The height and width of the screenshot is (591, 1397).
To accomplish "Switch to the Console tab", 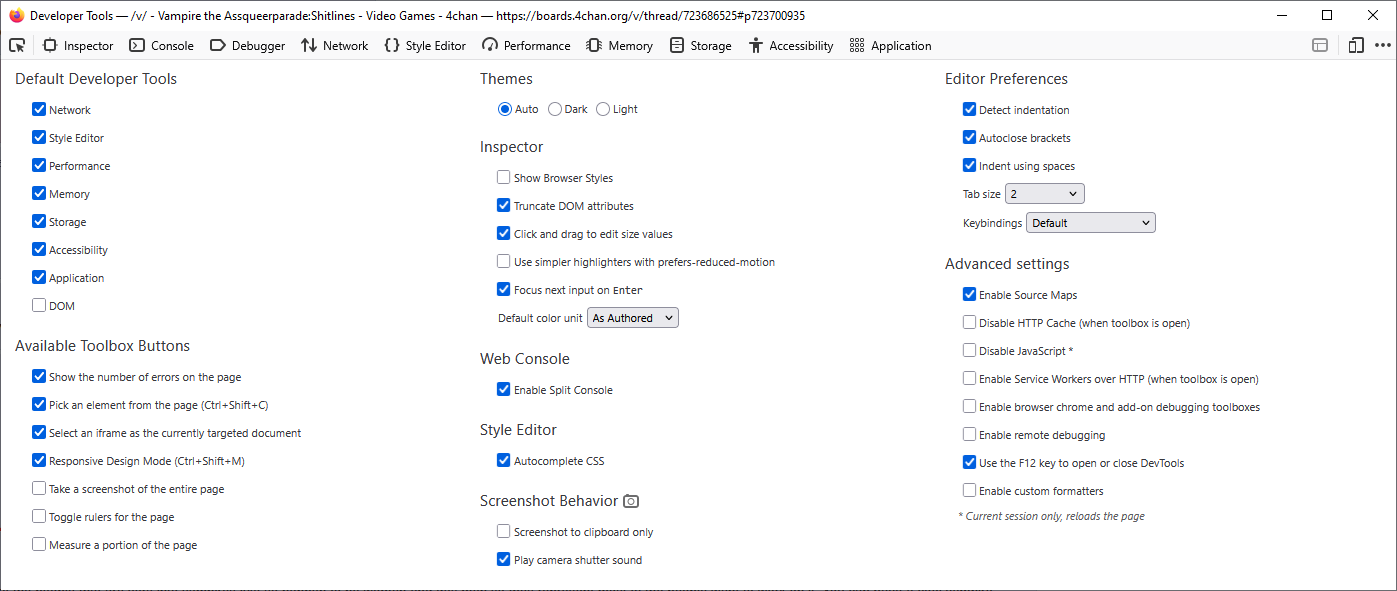I will [161, 45].
